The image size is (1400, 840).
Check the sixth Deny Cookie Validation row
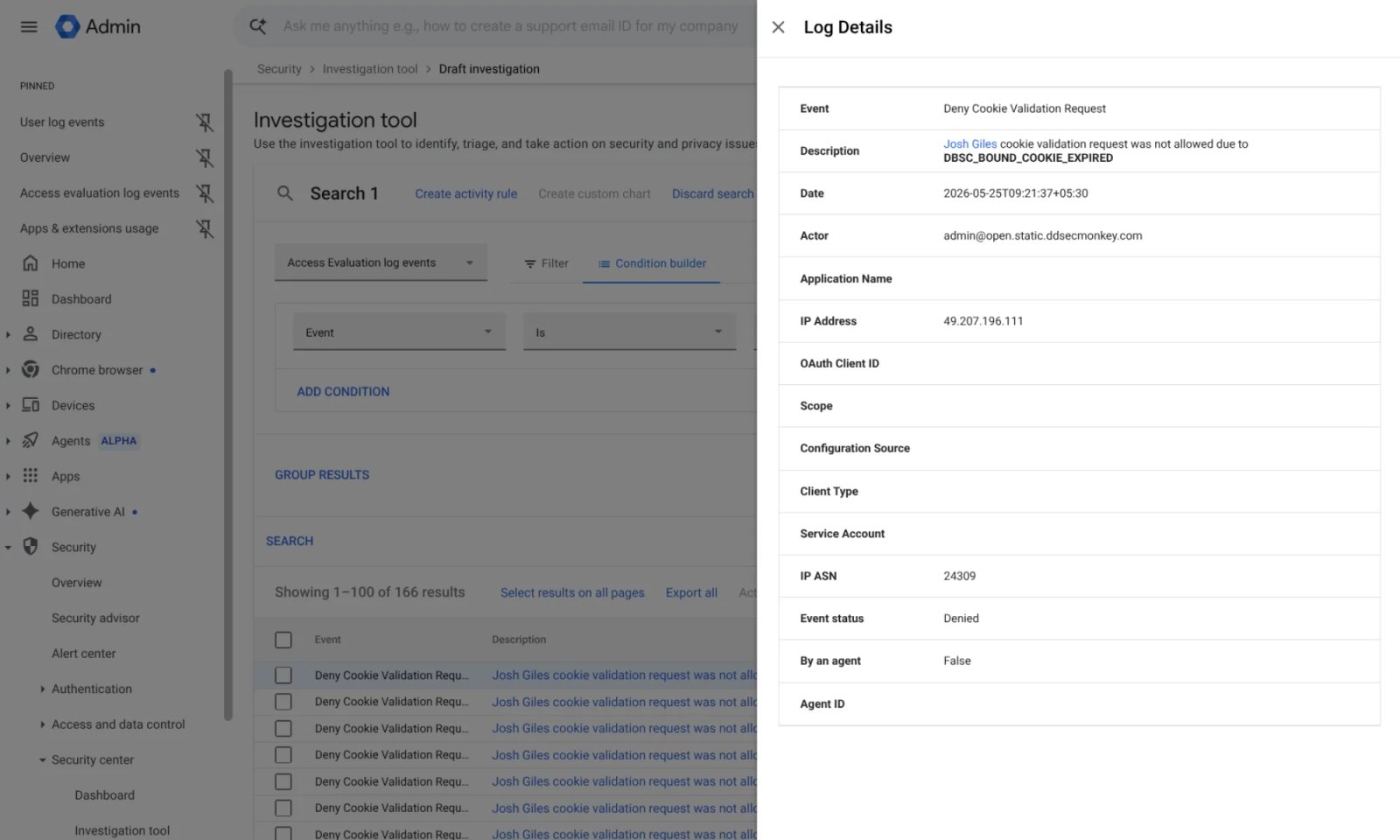point(283,808)
